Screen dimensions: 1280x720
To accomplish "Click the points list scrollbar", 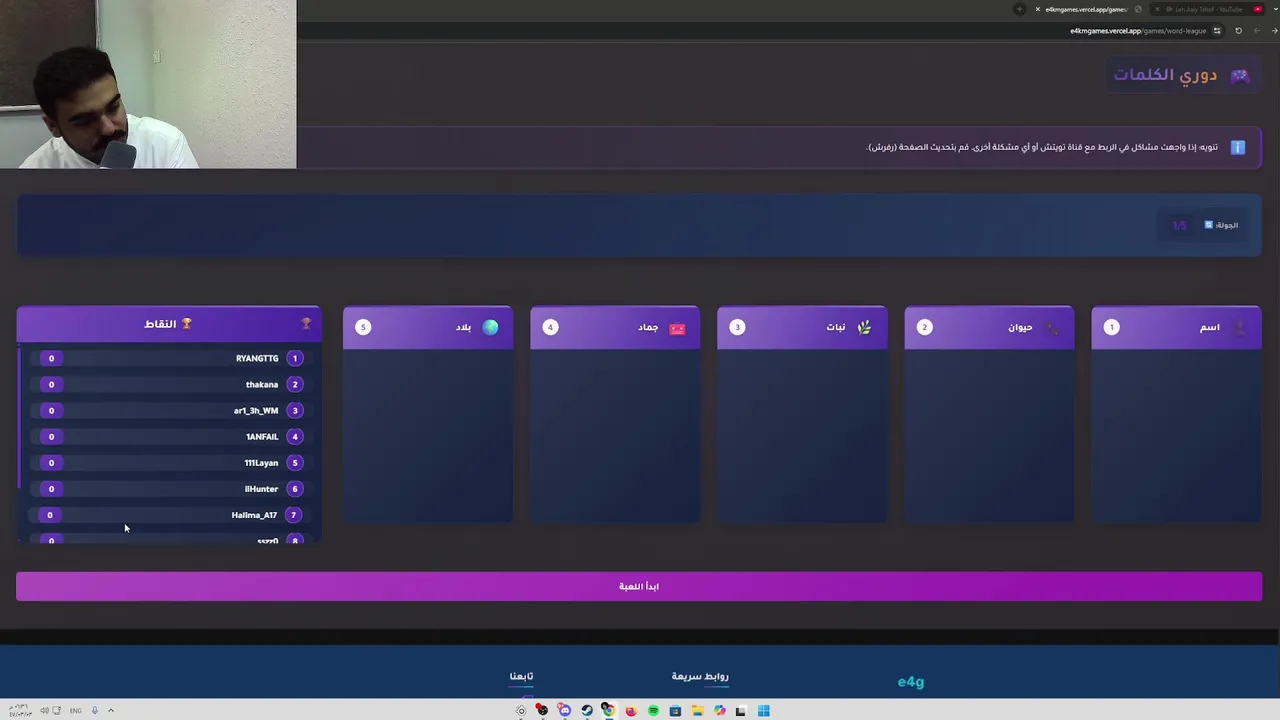I will pyautogui.click(x=19, y=418).
